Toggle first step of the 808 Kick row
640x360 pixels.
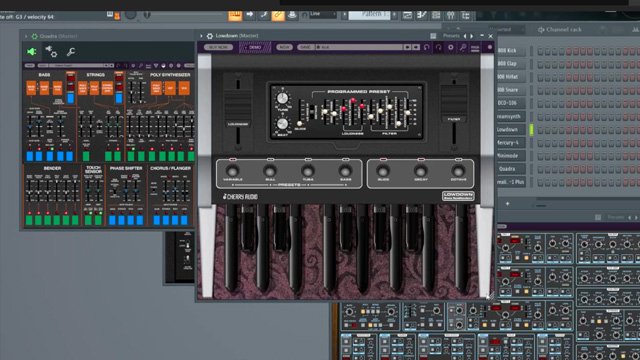point(540,51)
